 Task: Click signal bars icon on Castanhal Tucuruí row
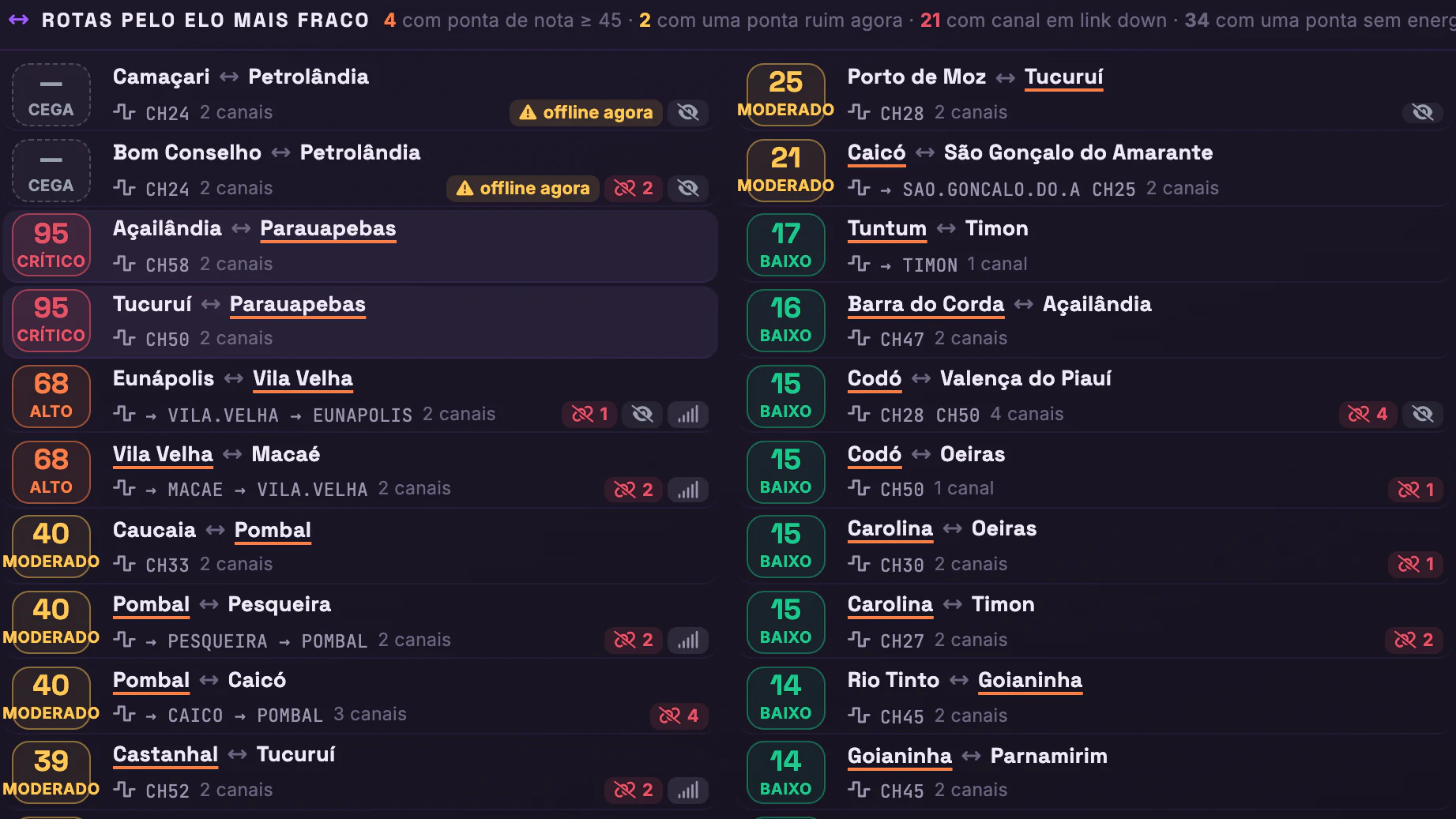click(x=688, y=790)
